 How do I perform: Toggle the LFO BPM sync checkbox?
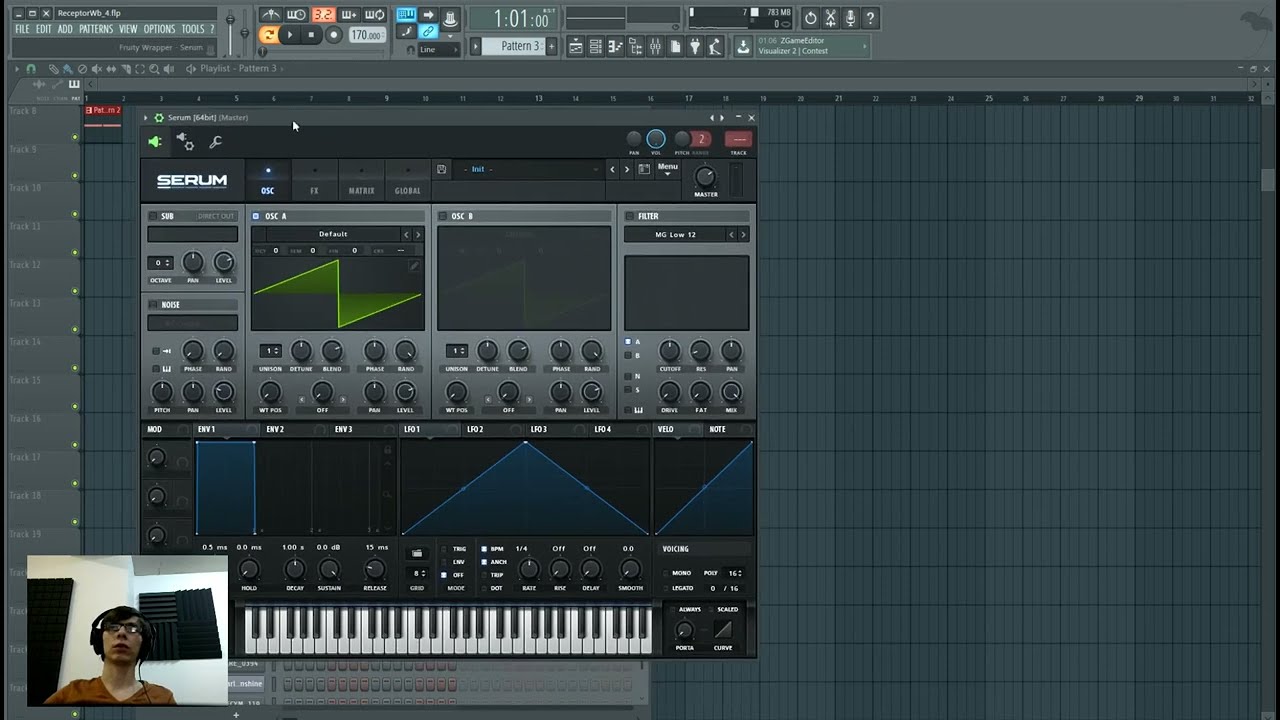(485, 549)
